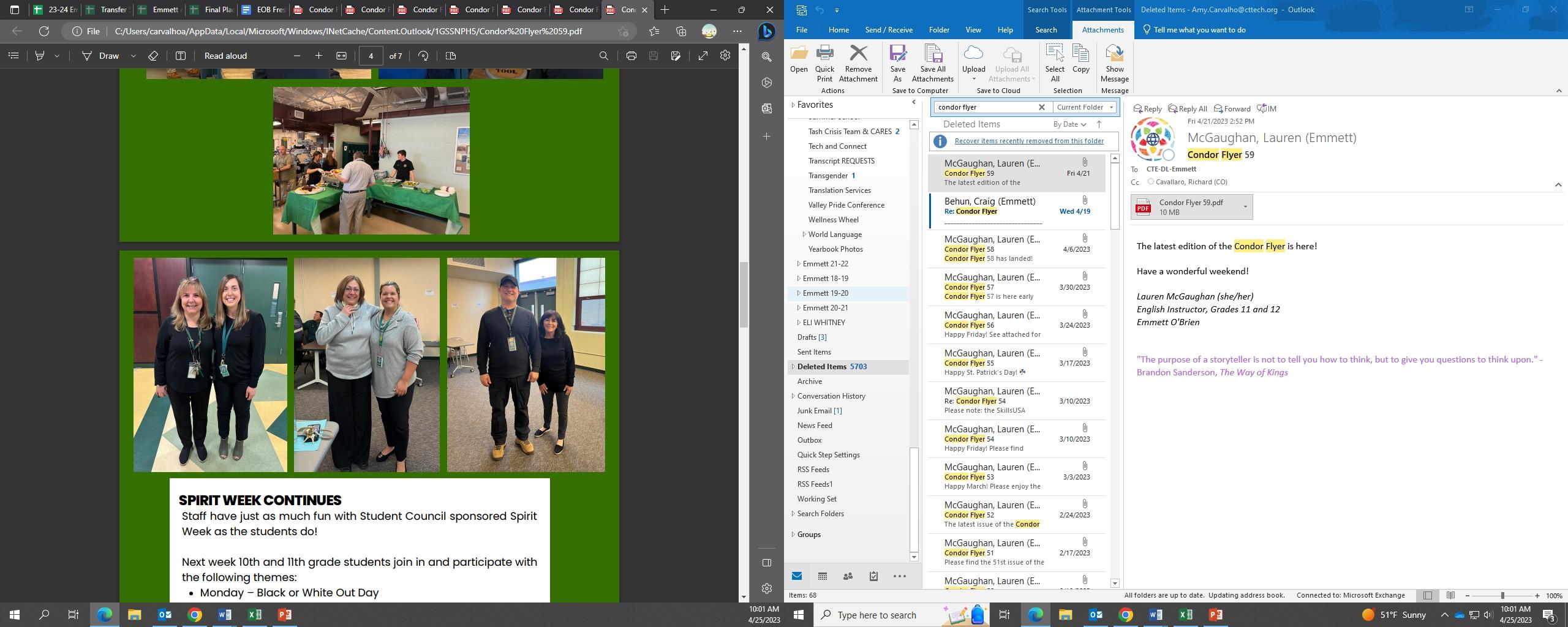Switch to the Outlook Home tab

pos(839,30)
